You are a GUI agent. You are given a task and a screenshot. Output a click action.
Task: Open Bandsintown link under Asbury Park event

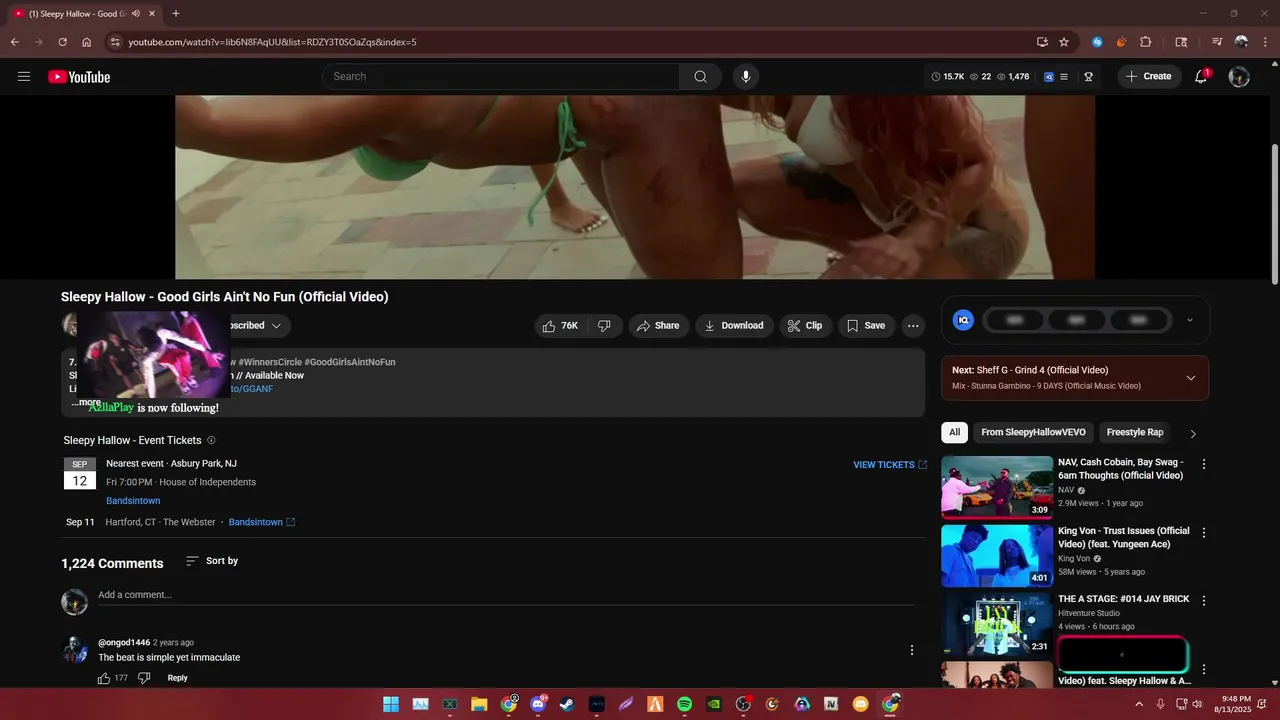(133, 501)
